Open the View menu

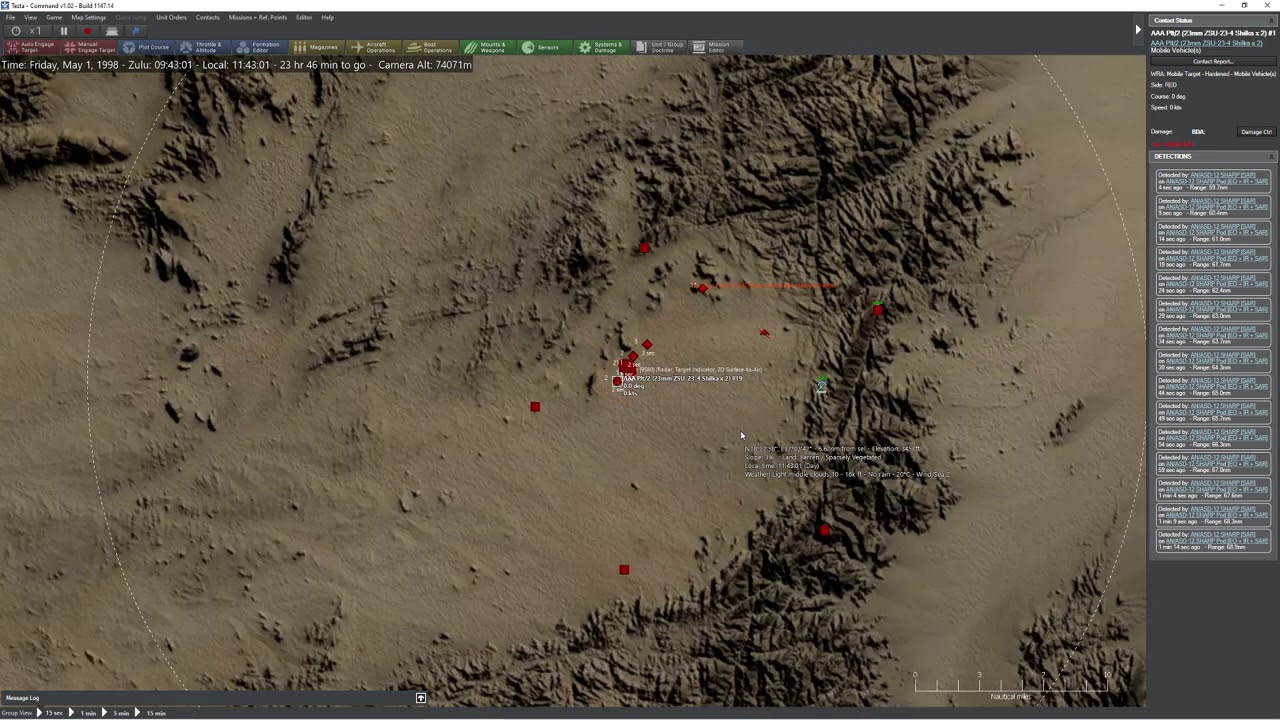(31, 17)
